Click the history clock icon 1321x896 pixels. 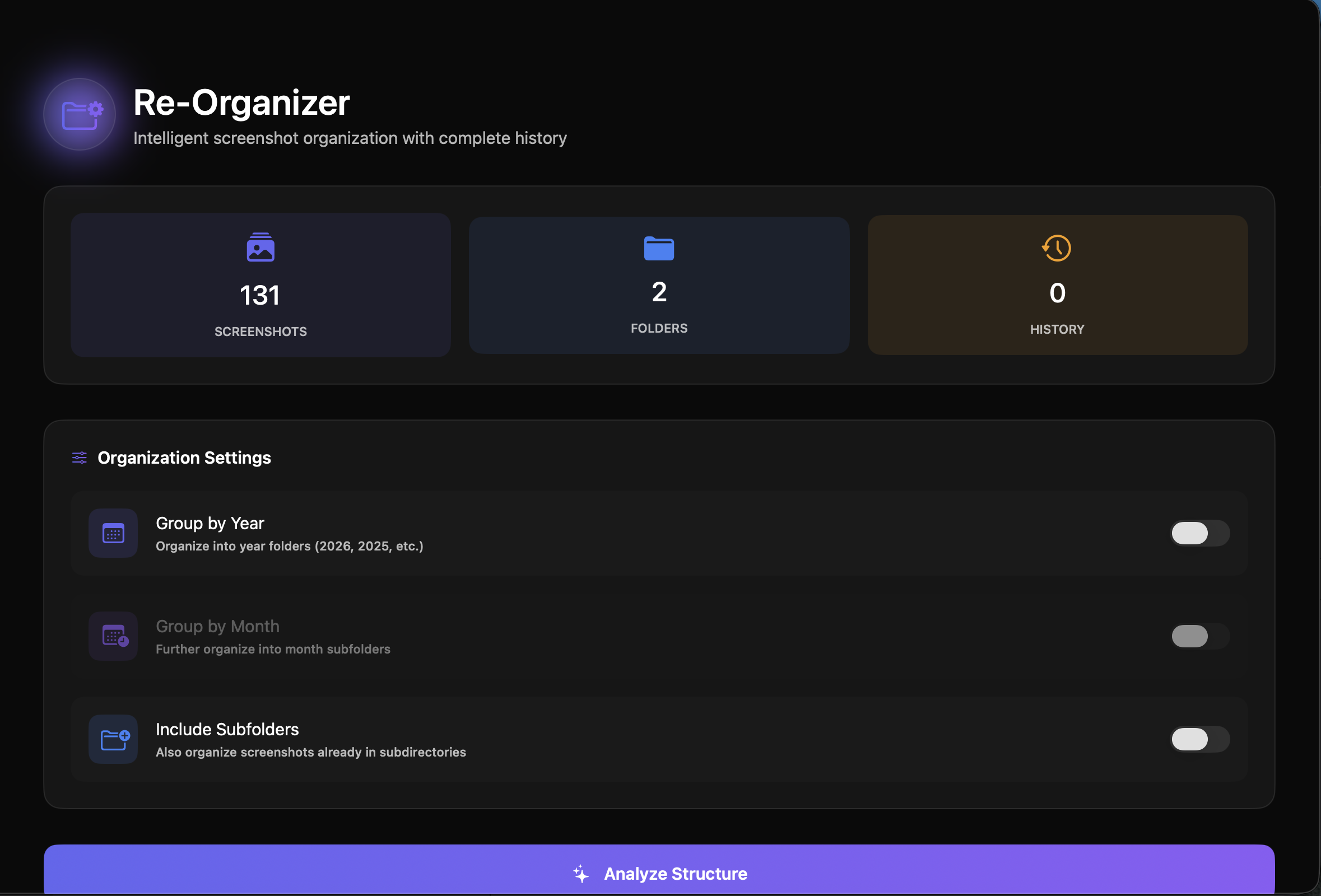pos(1056,248)
